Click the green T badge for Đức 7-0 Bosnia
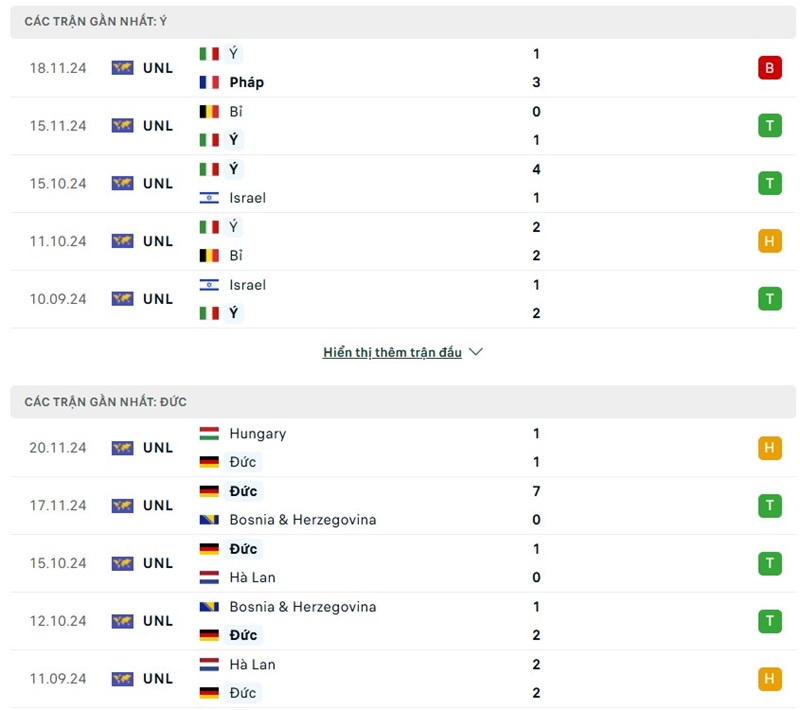The image size is (800, 710). pyautogui.click(x=770, y=505)
